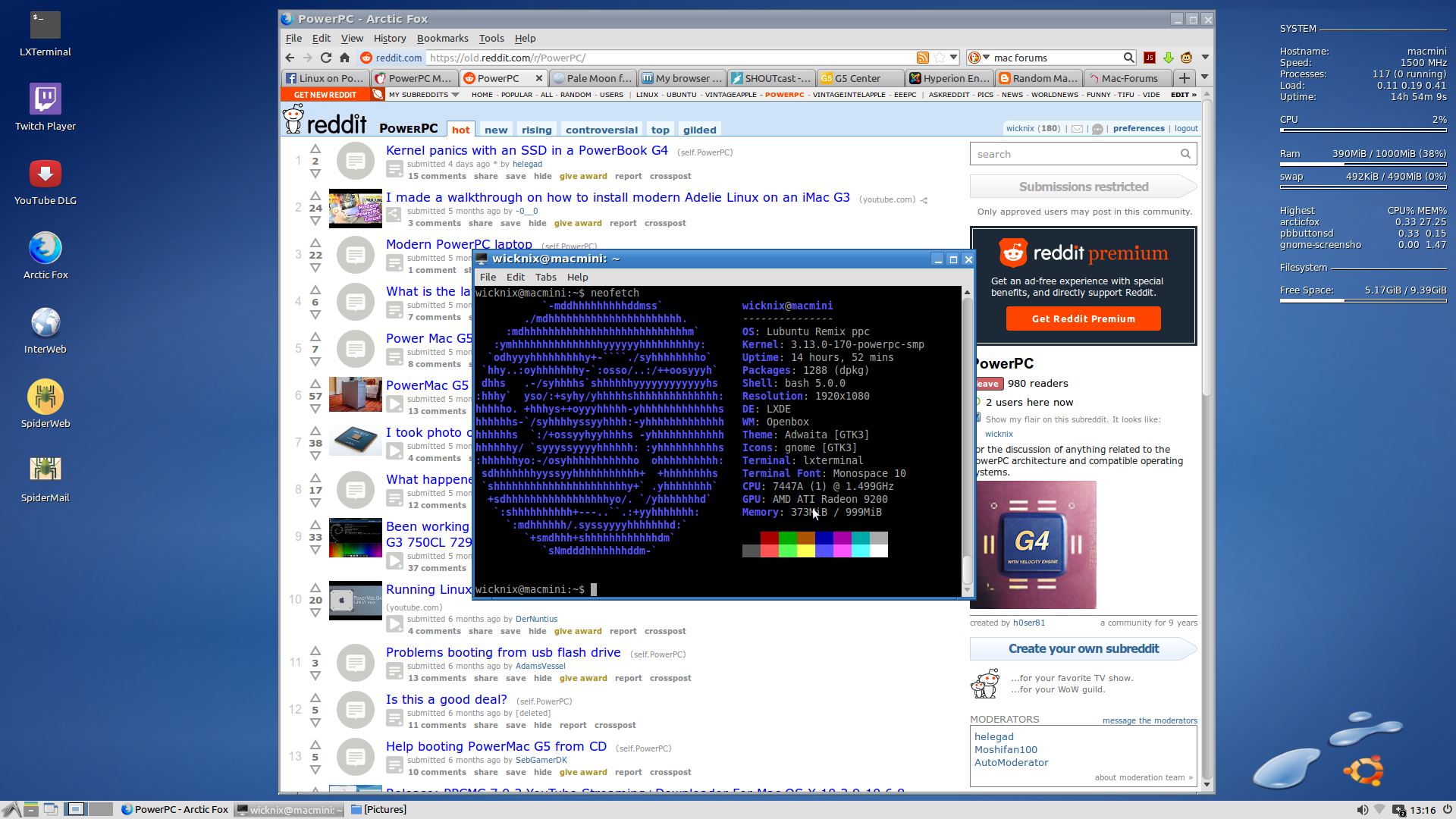Toggle show my flair checkbox
The image size is (1456, 819).
(977, 418)
